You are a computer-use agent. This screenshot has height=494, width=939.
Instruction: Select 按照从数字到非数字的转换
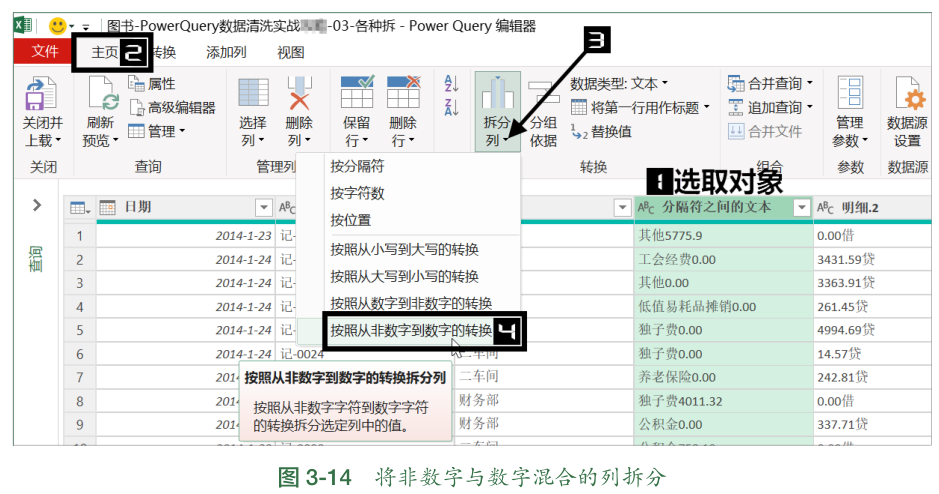pos(411,303)
